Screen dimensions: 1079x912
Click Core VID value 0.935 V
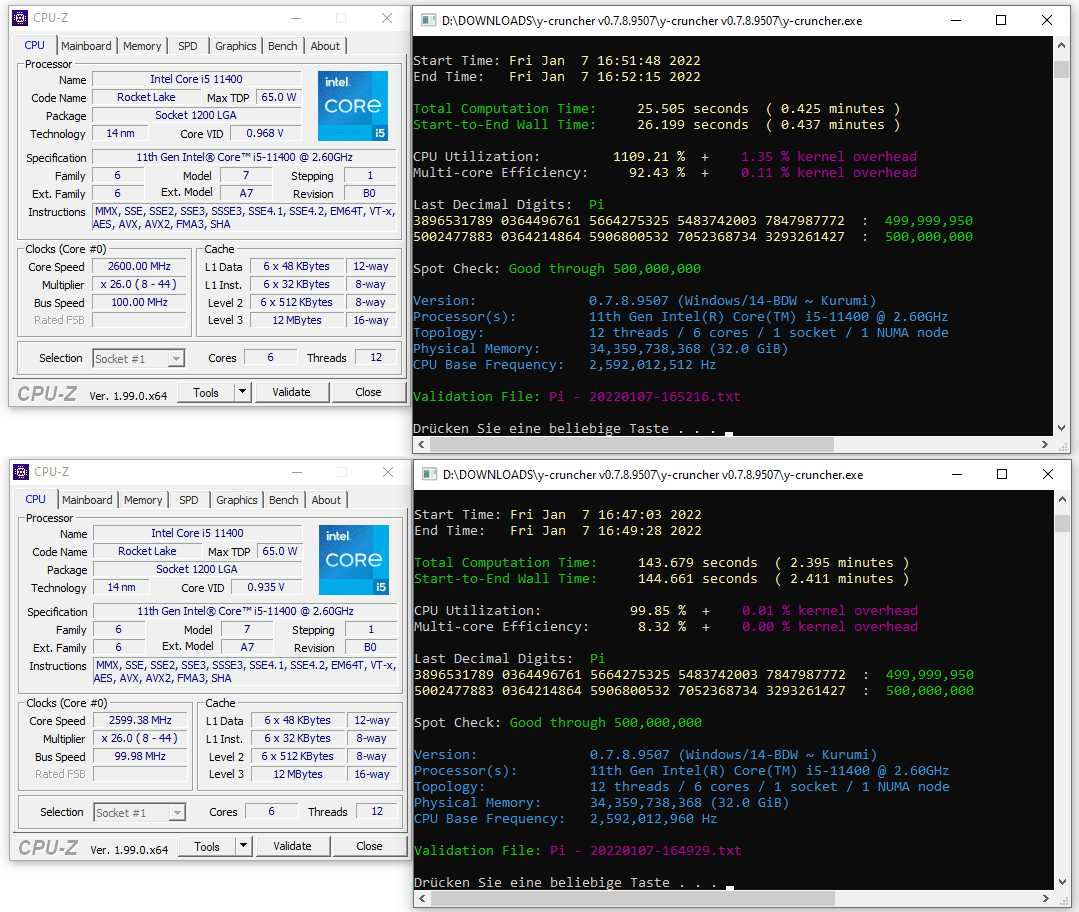coord(266,588)
